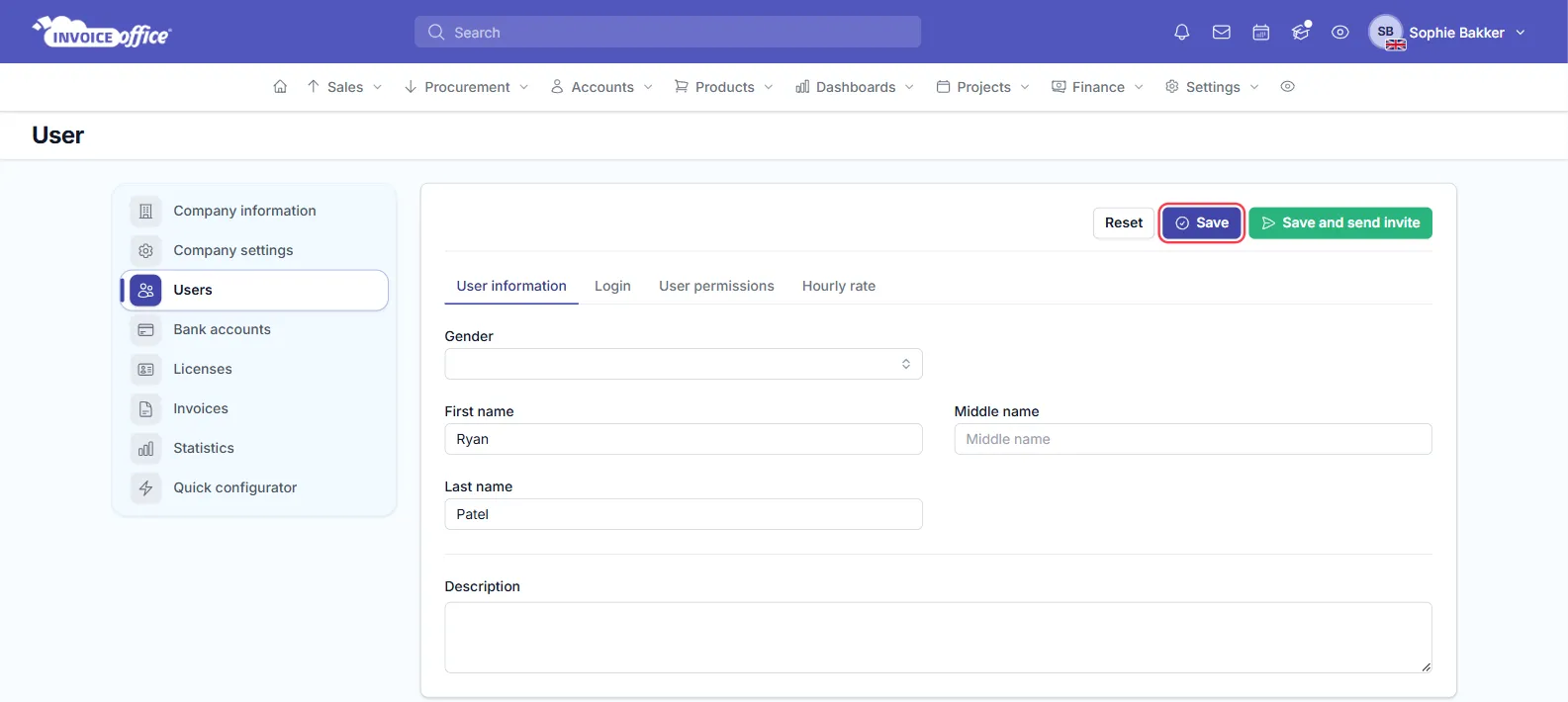The width and height of the screenshot is (1568, 702).
Task: Open the Gender dropdown
Action: (684, 364)
